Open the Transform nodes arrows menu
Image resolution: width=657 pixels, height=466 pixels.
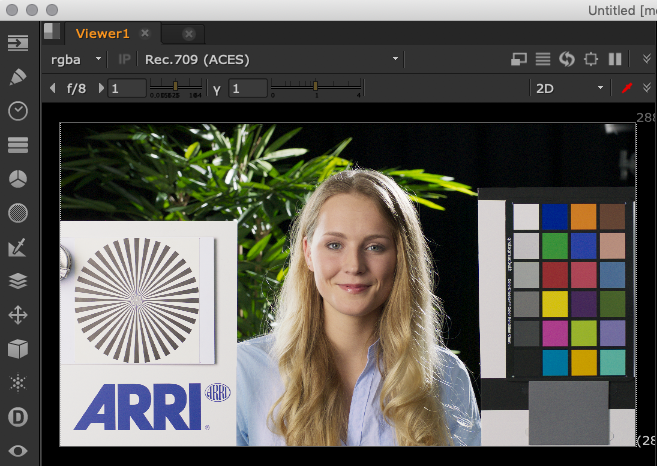[x=18, y=315]
